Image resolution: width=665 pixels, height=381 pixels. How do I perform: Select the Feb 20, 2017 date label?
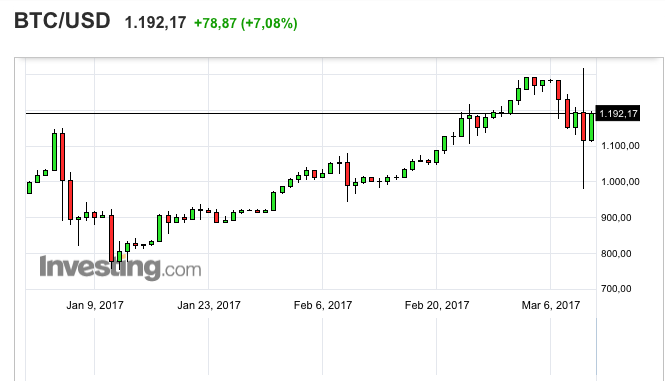[437, 305]
